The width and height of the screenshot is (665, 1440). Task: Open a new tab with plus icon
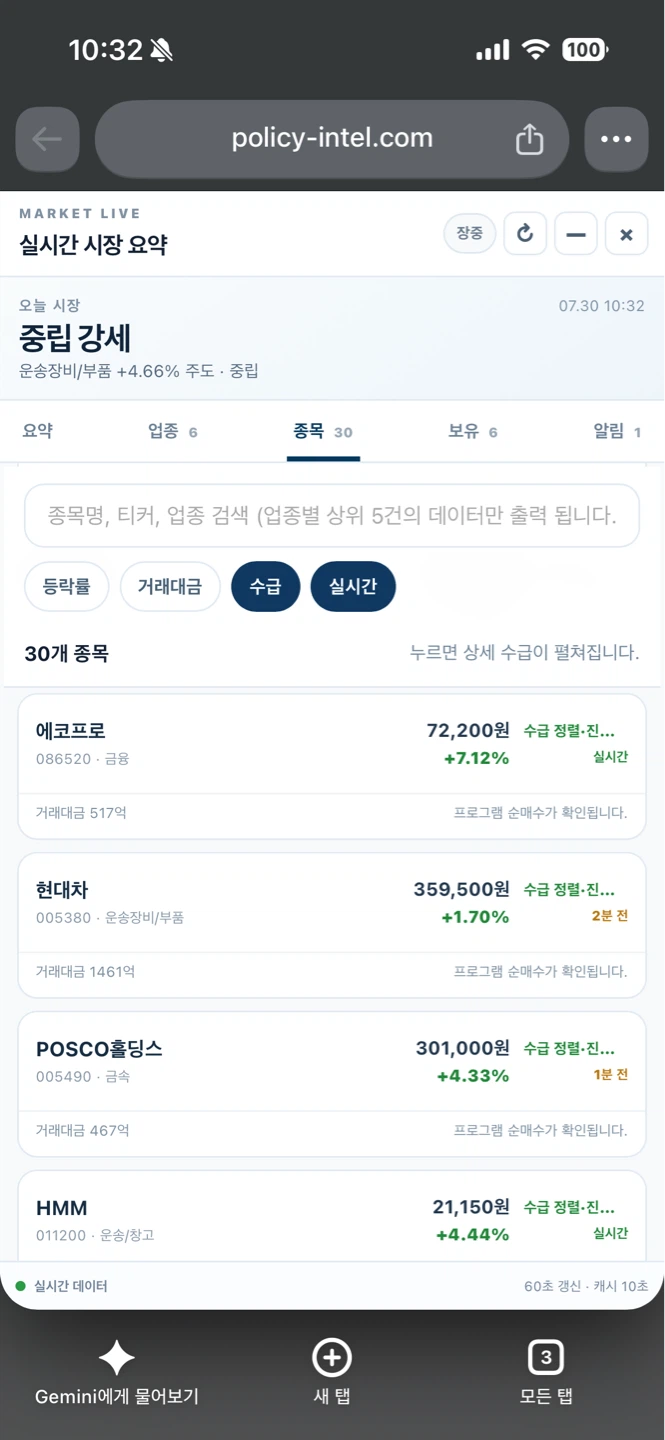pyautogui.click(x=332, y=1357)
